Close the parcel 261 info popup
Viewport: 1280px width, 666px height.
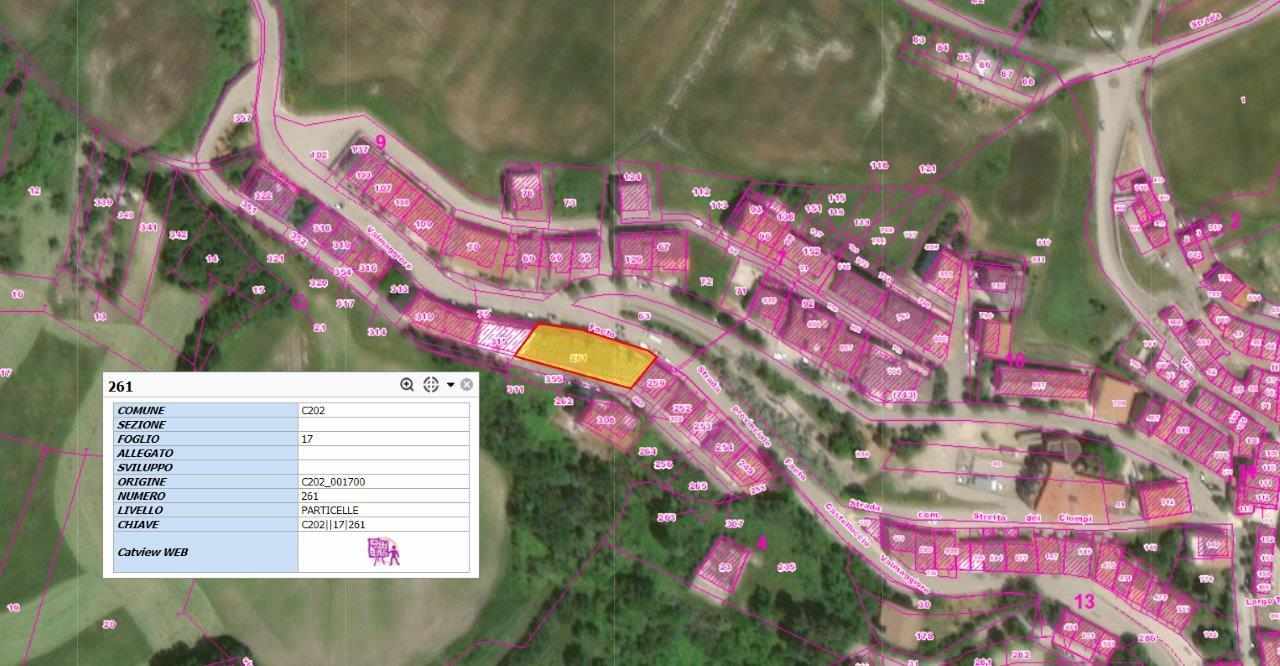coord(467,385)
